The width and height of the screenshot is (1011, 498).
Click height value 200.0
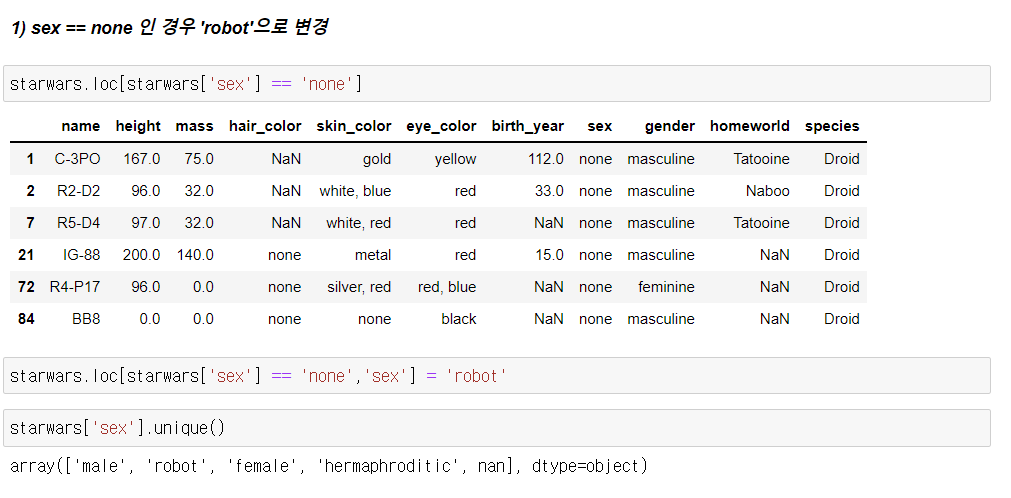141,255
